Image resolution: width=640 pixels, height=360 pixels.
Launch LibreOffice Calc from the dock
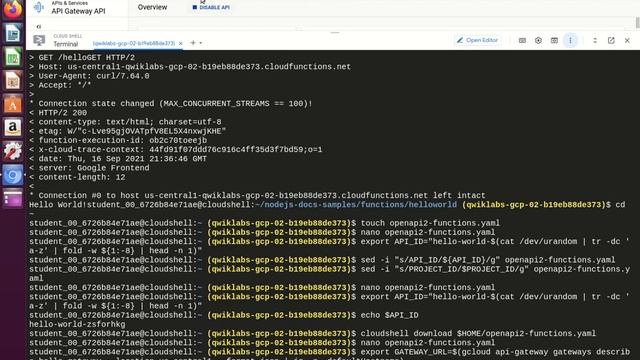[x=13, y=57]
